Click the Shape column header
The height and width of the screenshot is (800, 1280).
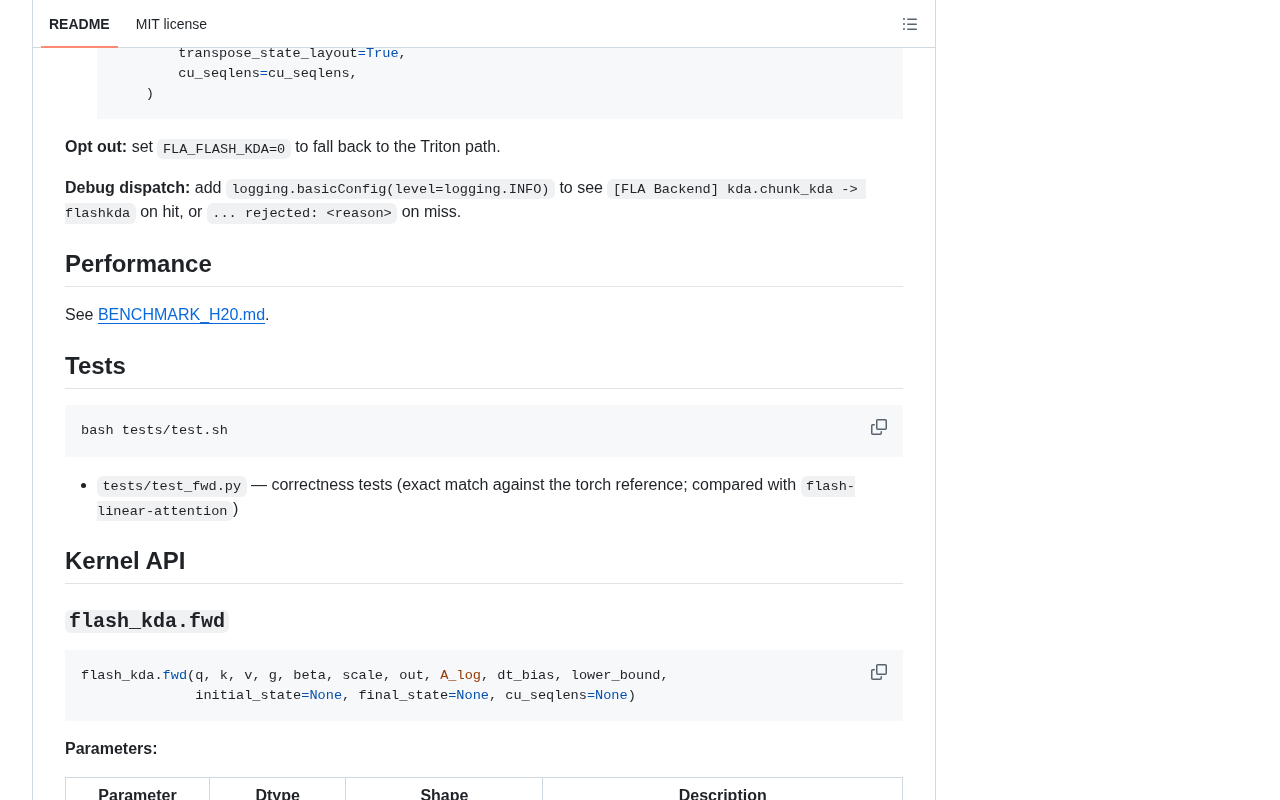tap(444, 794)
